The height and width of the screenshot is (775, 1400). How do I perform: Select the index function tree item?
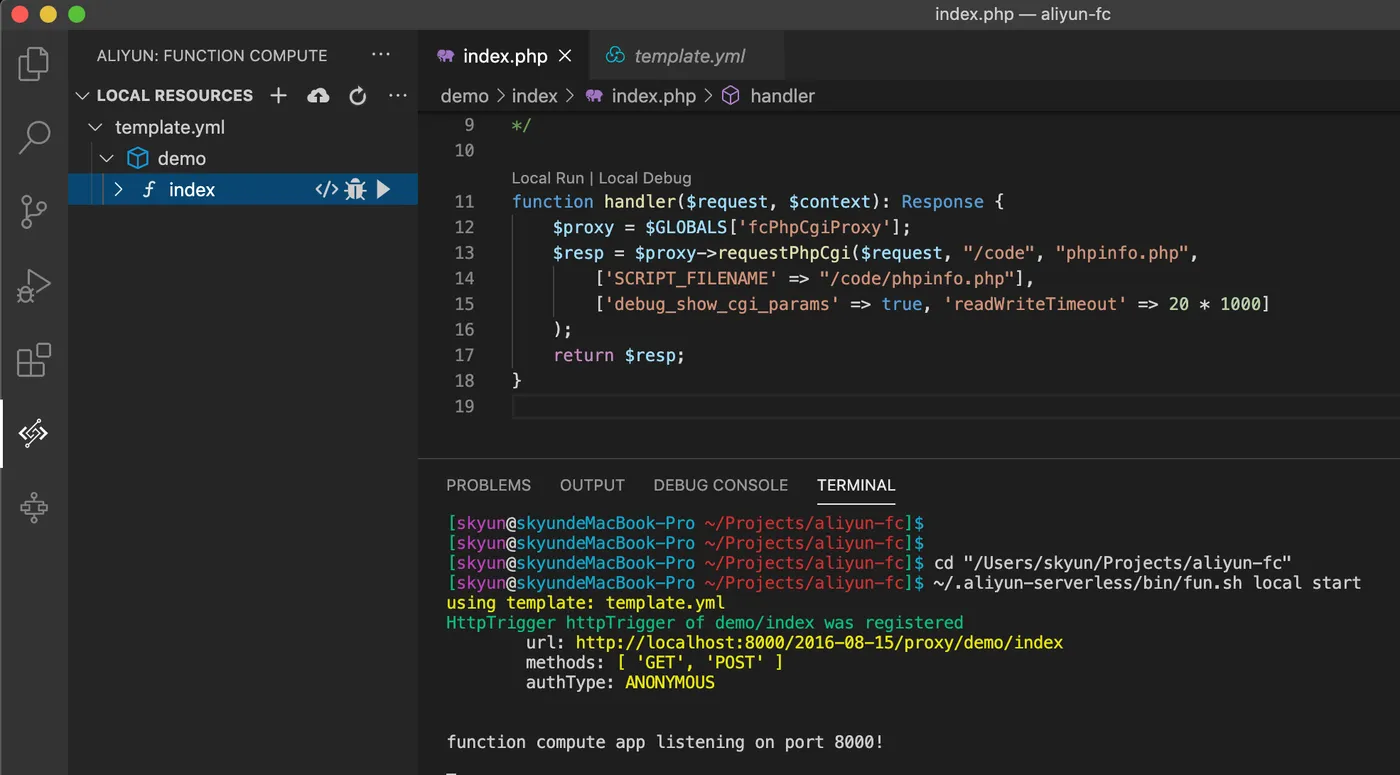243,189
